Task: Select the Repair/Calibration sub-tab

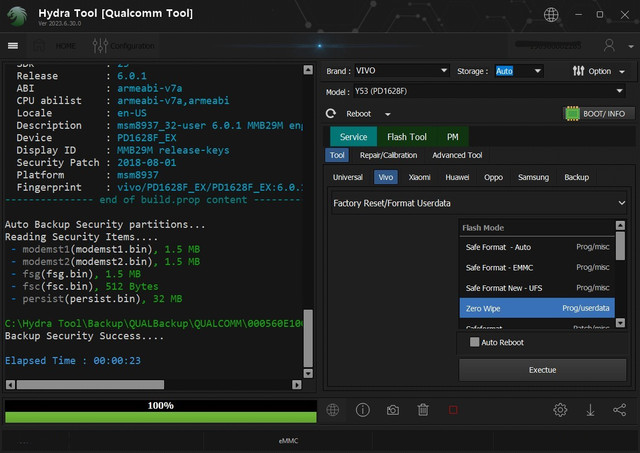Action: [x=389, y=155]
